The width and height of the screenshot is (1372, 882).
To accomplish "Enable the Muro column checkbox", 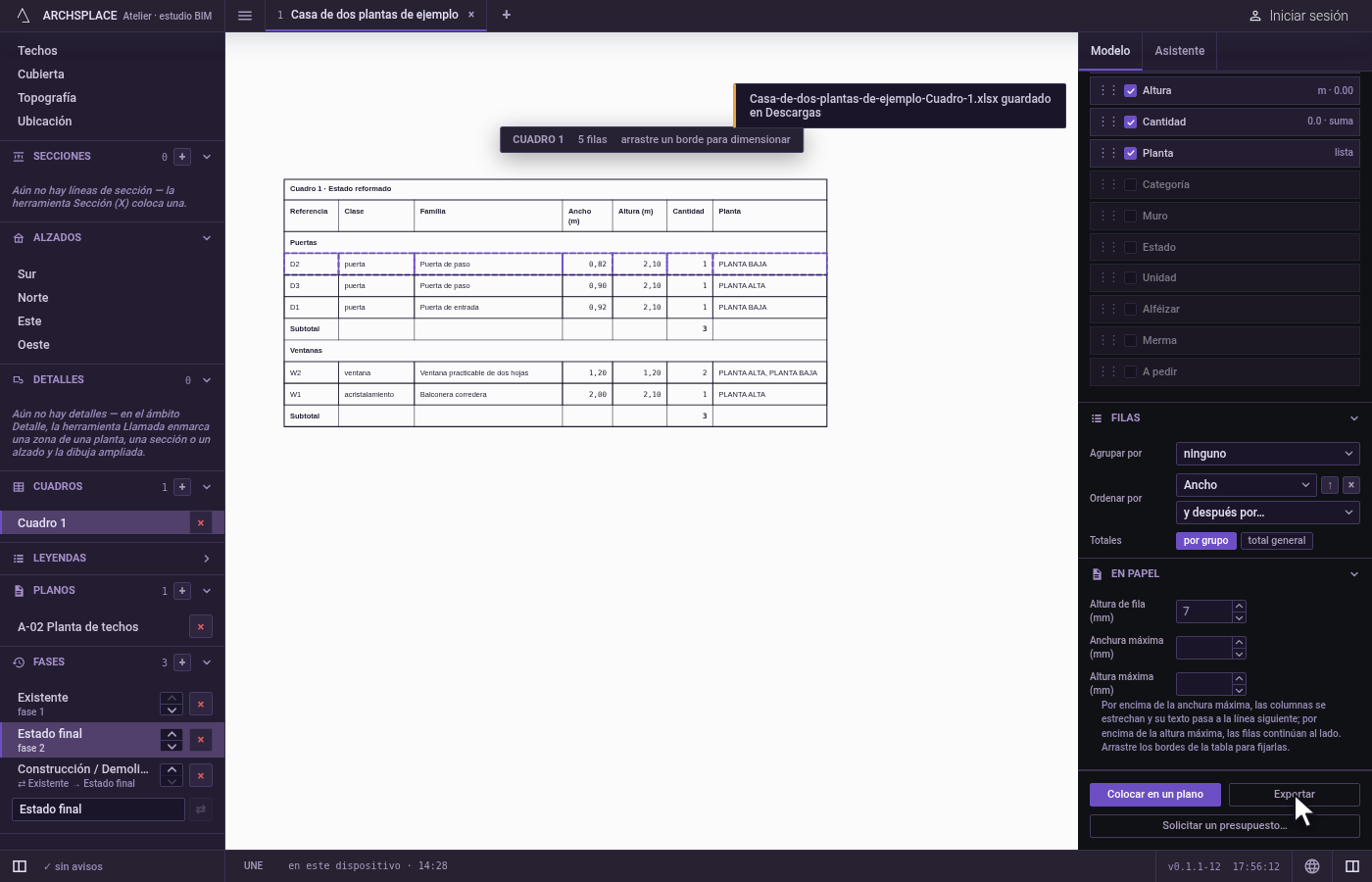I will click(x=1131, y=217).
